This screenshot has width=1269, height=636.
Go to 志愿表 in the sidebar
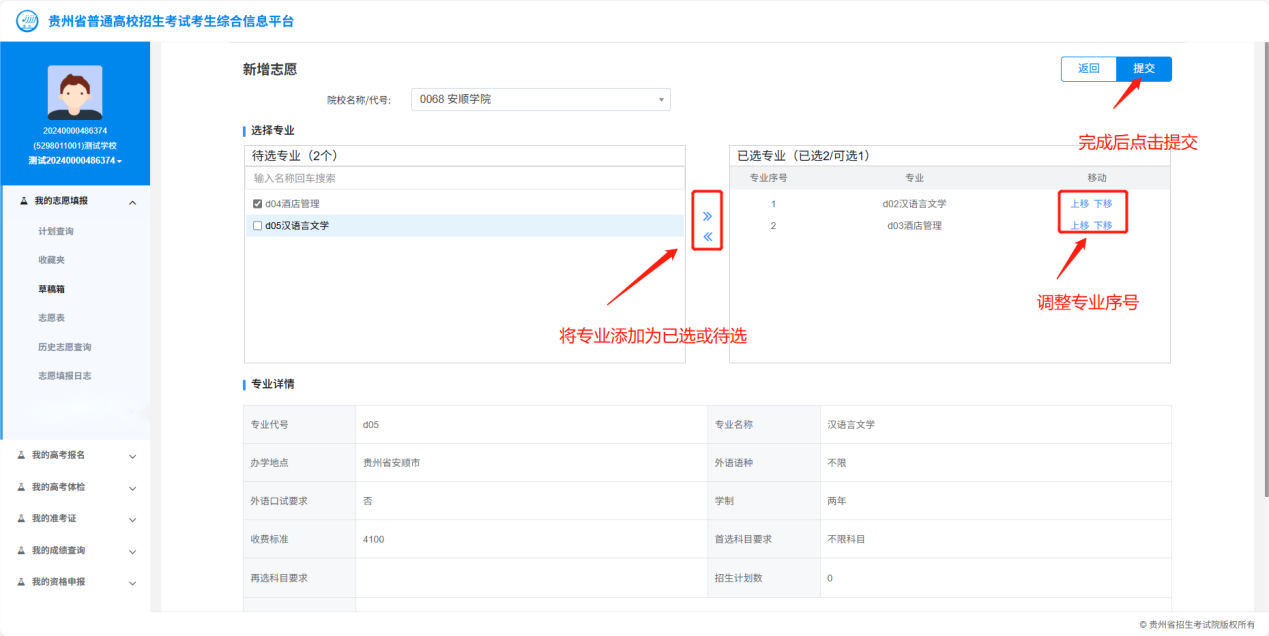[51, 318]
